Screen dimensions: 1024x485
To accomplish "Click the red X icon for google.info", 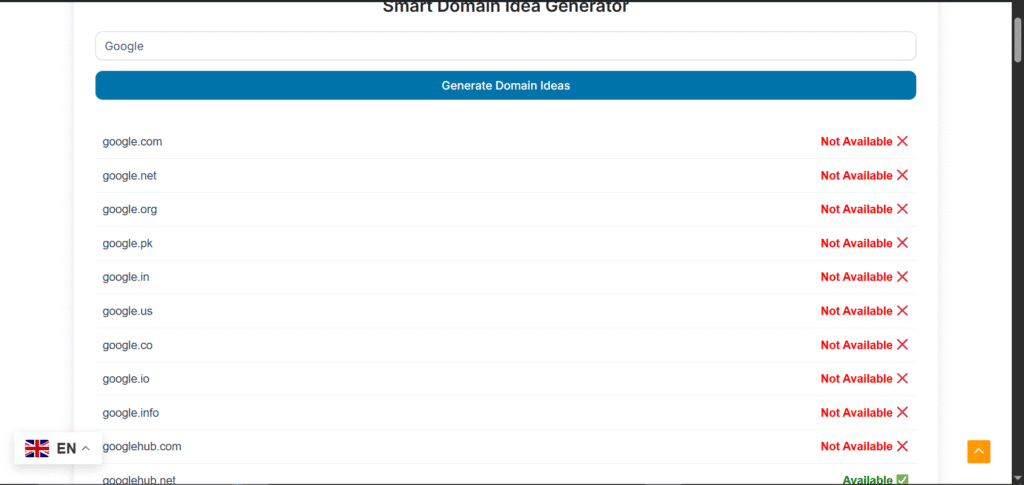I will (903, 413).
